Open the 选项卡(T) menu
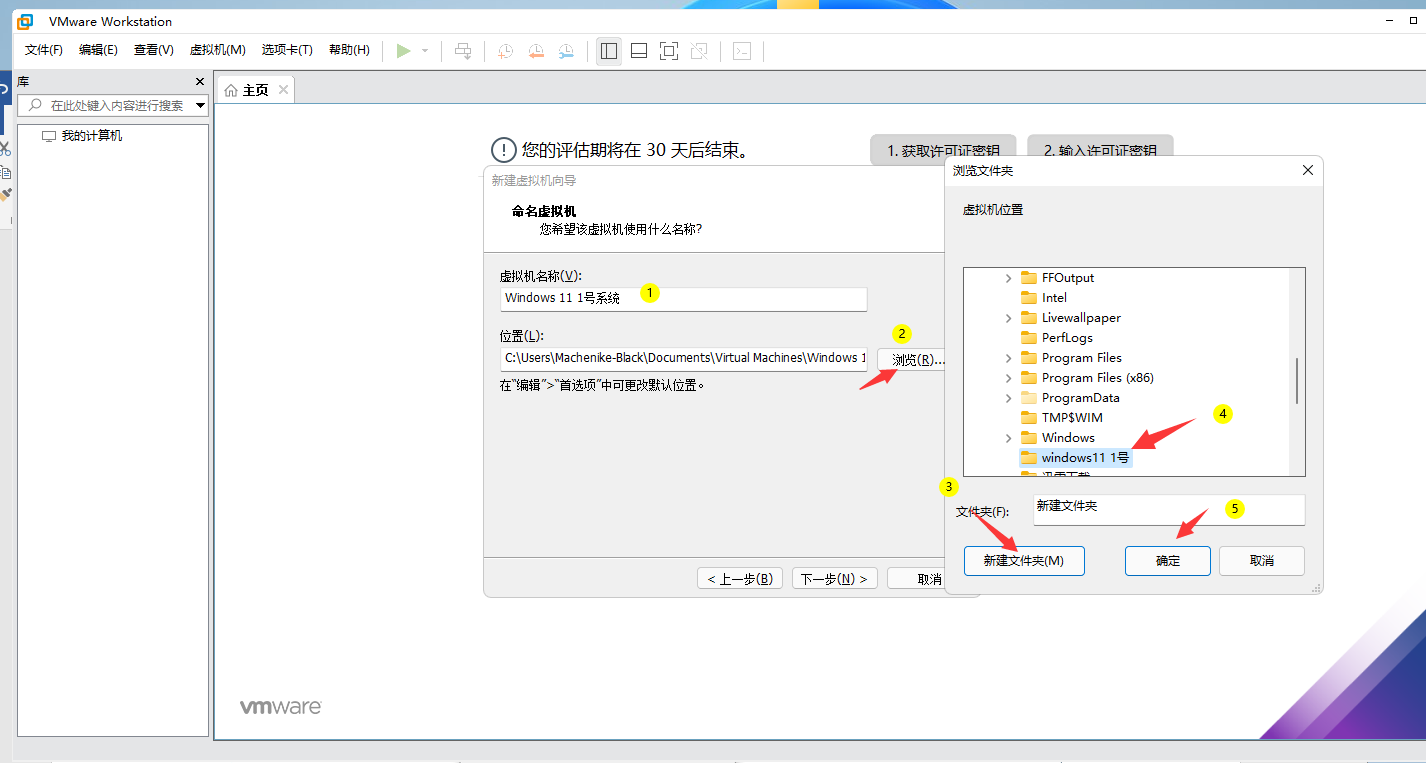 click(287, 50)
